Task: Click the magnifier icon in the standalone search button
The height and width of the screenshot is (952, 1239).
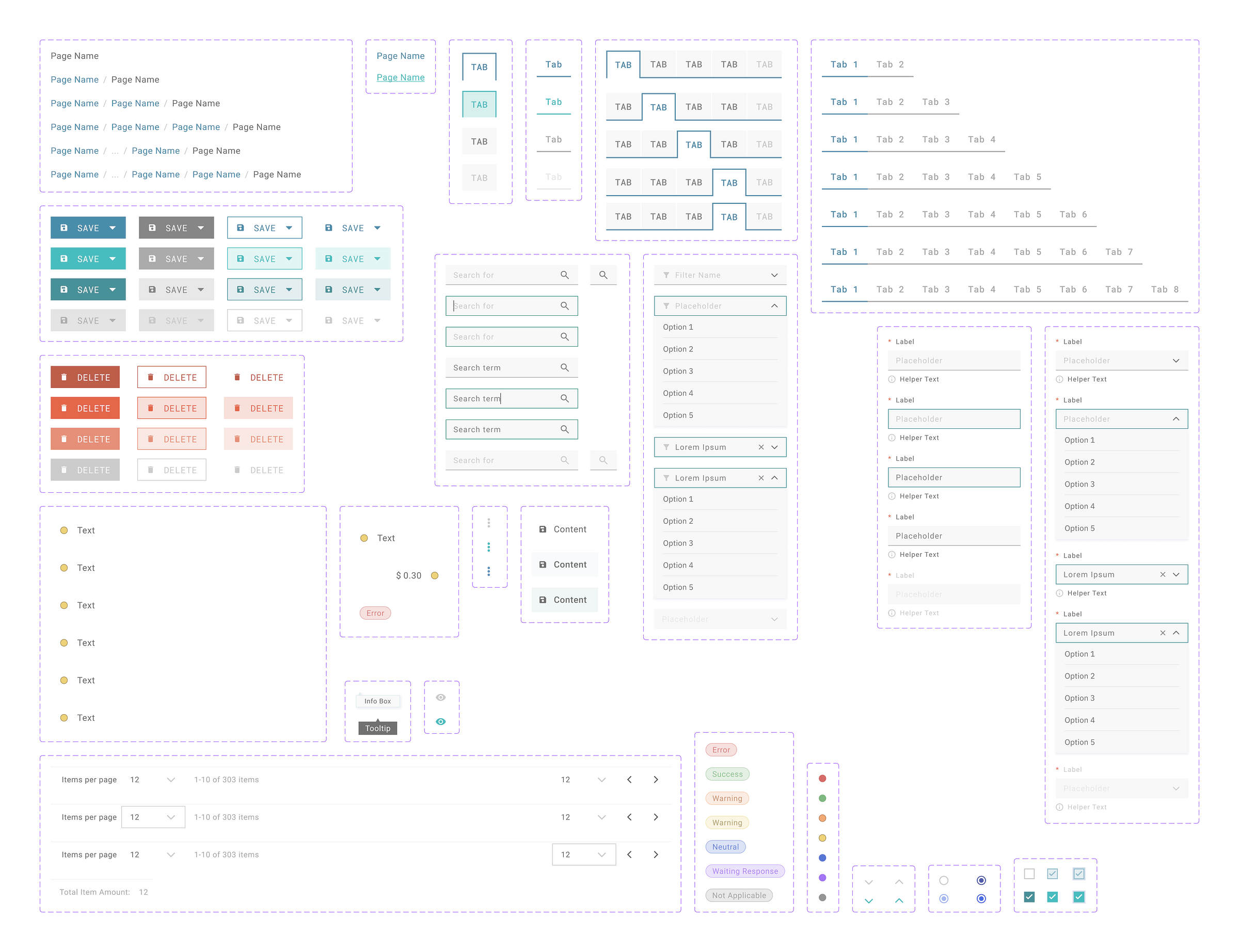Action: coord(603,275)
